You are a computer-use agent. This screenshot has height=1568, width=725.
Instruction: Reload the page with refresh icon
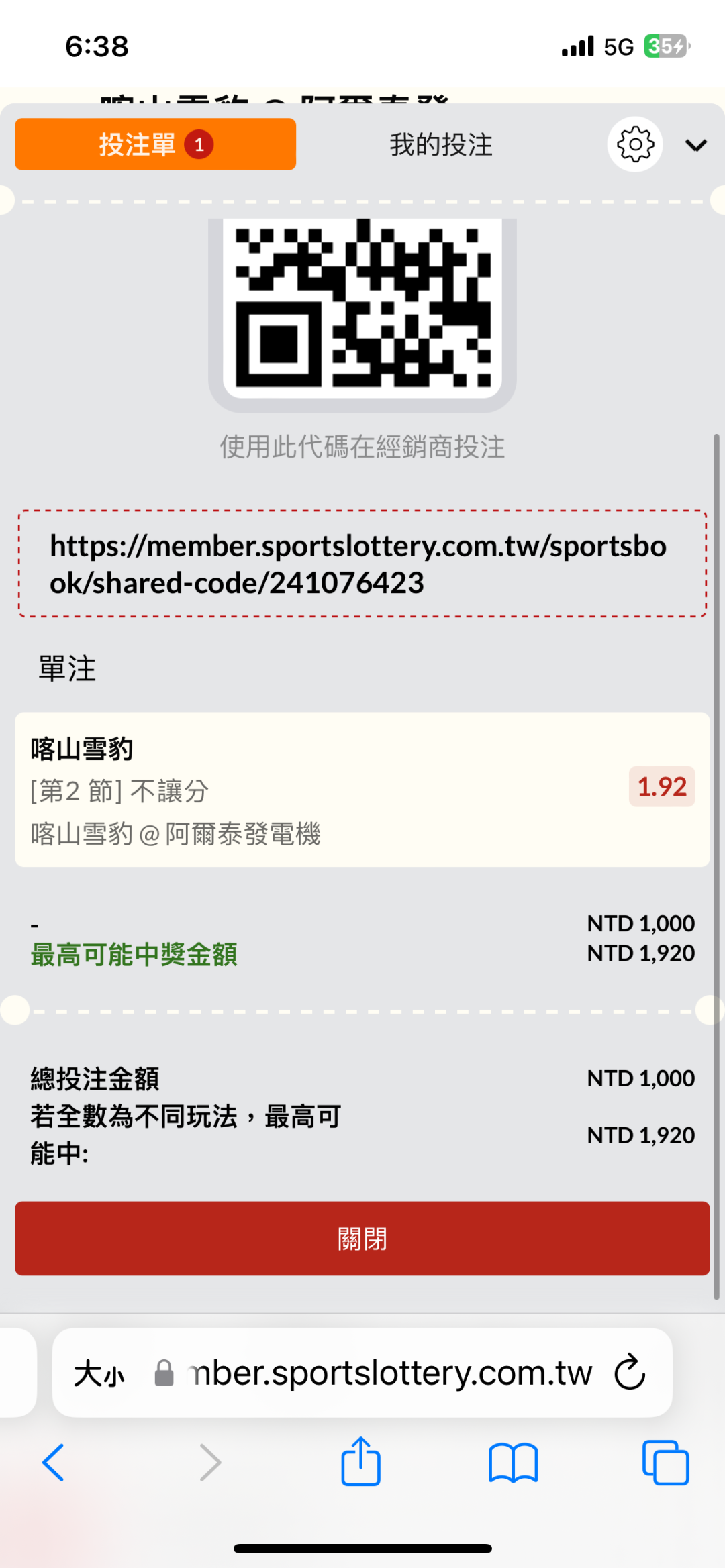point(630,1373)
